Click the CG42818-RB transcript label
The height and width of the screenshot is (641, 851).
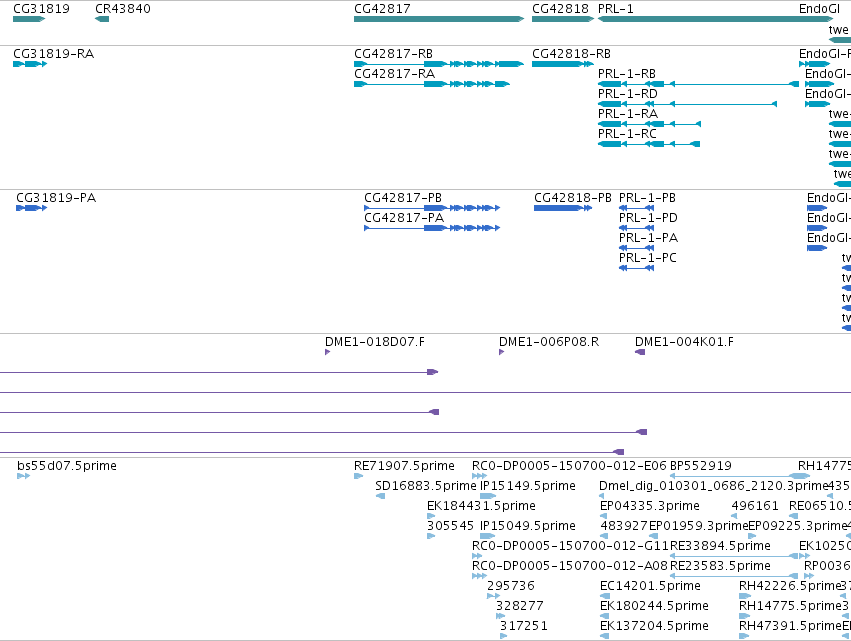click(571, 54)
